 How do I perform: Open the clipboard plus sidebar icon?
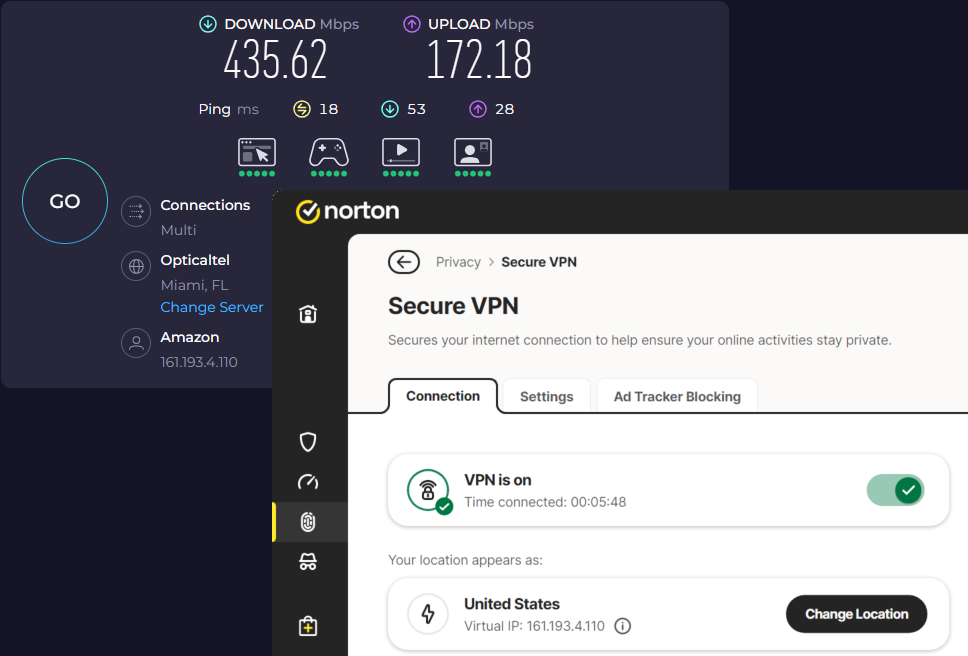click(x=308, y=626)
